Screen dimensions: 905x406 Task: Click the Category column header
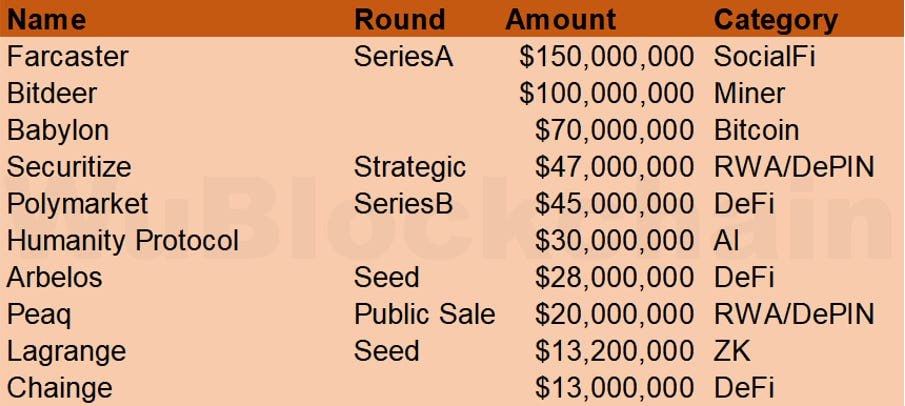(x=776, y=19)
